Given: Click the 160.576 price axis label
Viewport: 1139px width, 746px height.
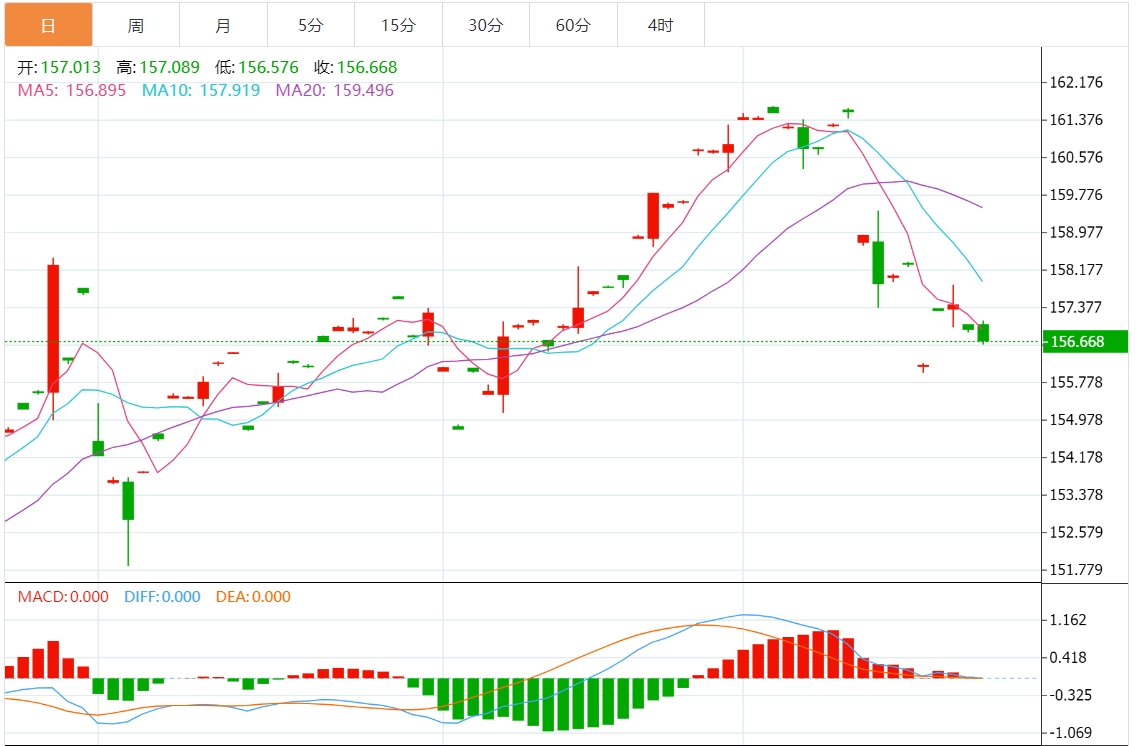Looking at the screenshot, I should (x=1076, y=158).
